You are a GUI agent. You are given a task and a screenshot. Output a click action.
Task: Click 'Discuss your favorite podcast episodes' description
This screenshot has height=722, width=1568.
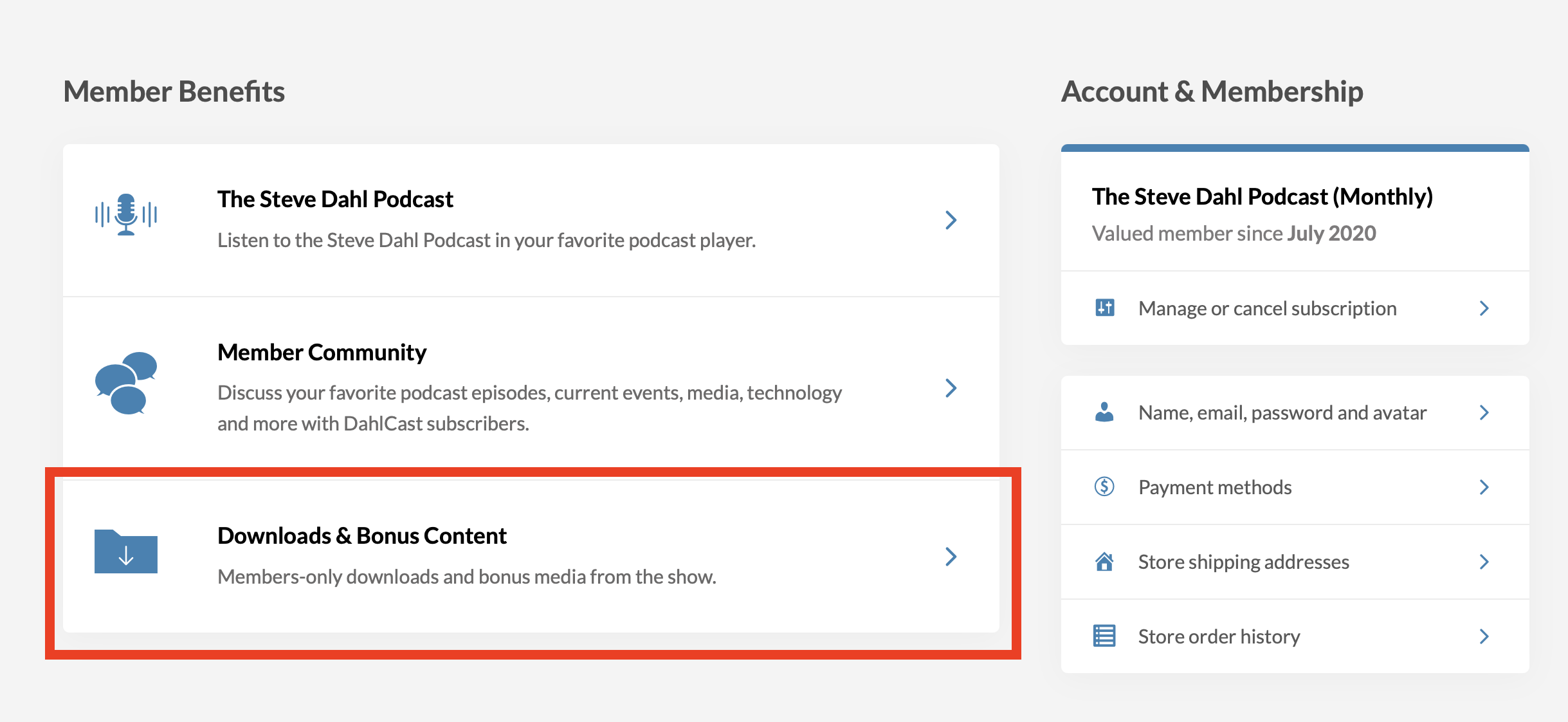coord(529,408)
